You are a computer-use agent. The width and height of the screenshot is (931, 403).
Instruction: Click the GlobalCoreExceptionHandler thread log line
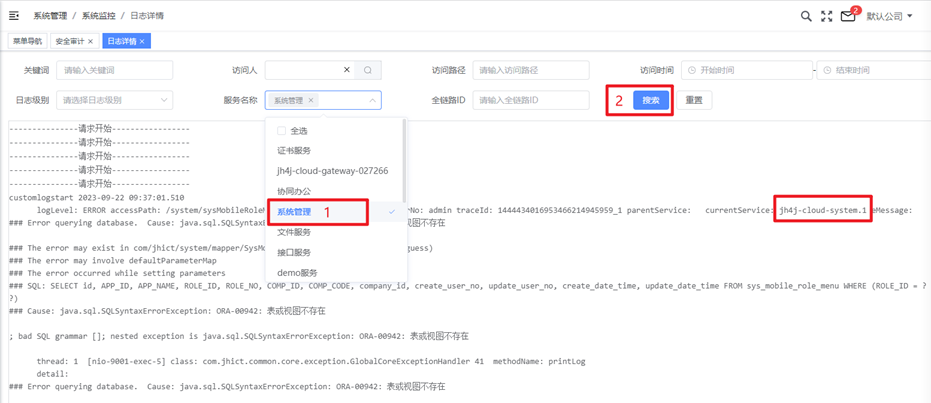click(312, 361)
